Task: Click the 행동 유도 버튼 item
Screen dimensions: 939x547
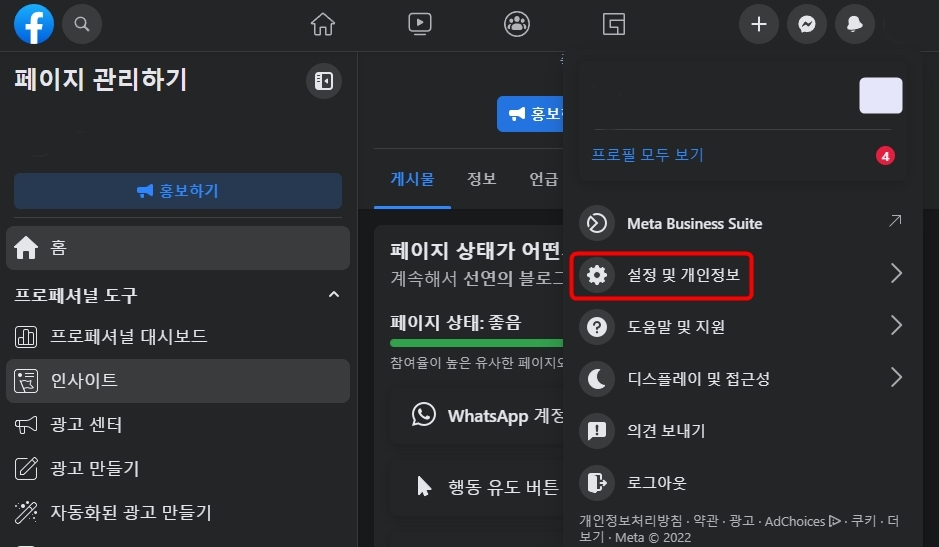Action: click(477, 486)
